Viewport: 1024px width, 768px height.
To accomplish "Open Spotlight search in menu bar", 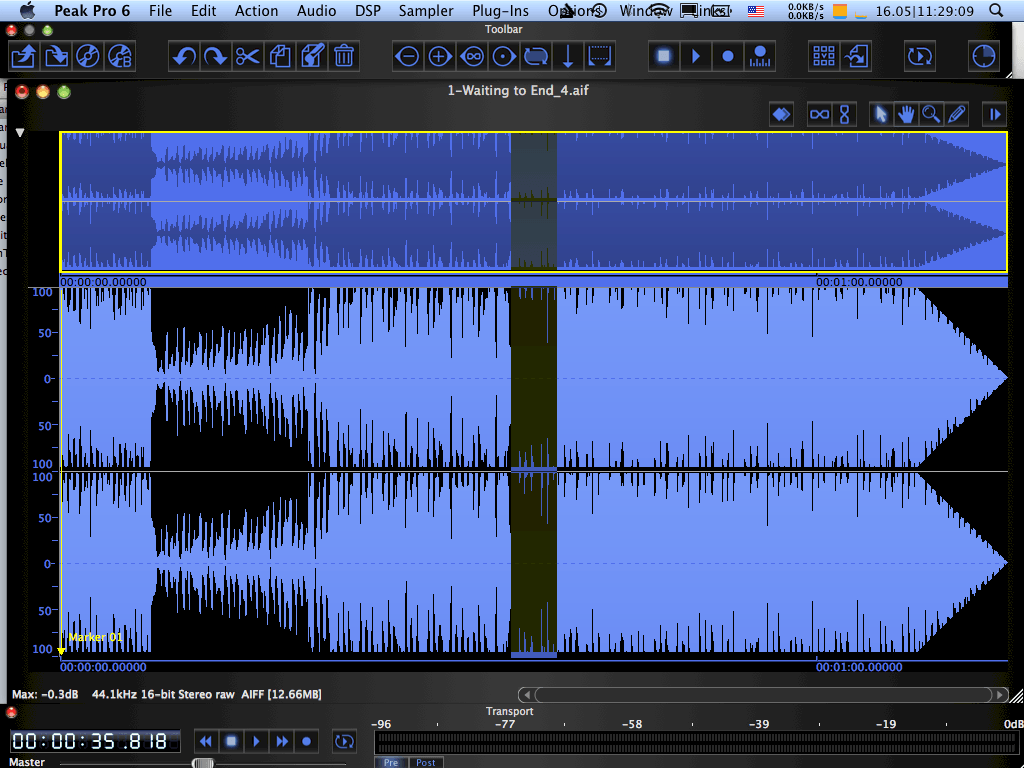I will click(996, 10).
